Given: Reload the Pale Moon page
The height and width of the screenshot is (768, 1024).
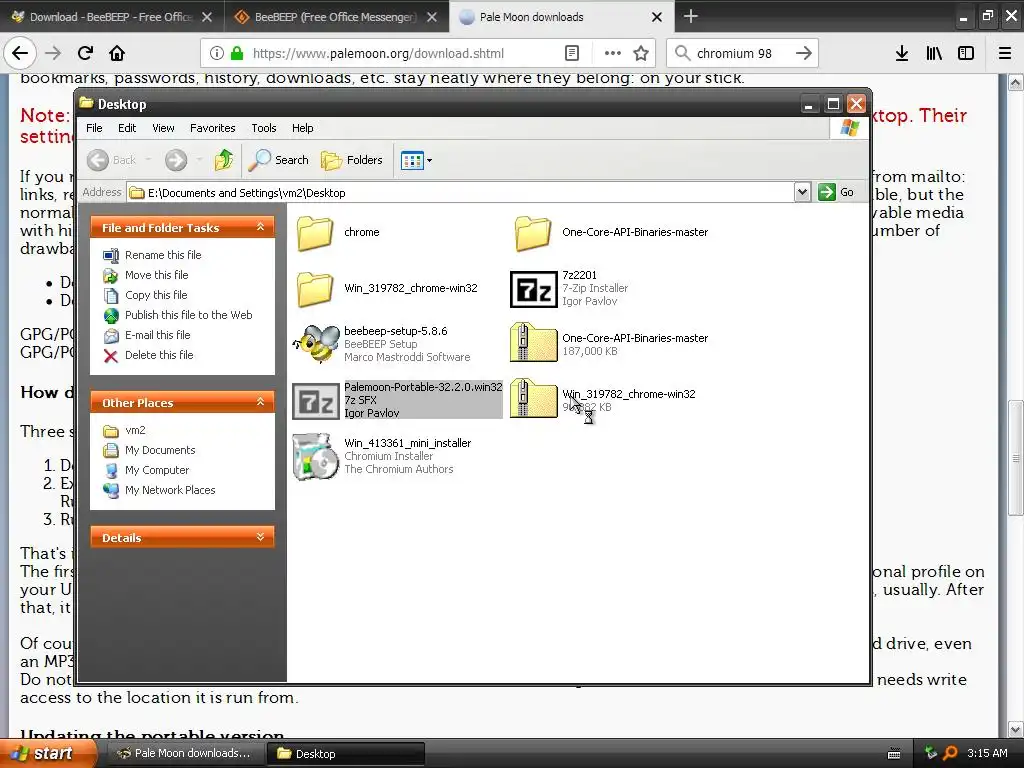Looking at the screenshot, I should (85, 53).
